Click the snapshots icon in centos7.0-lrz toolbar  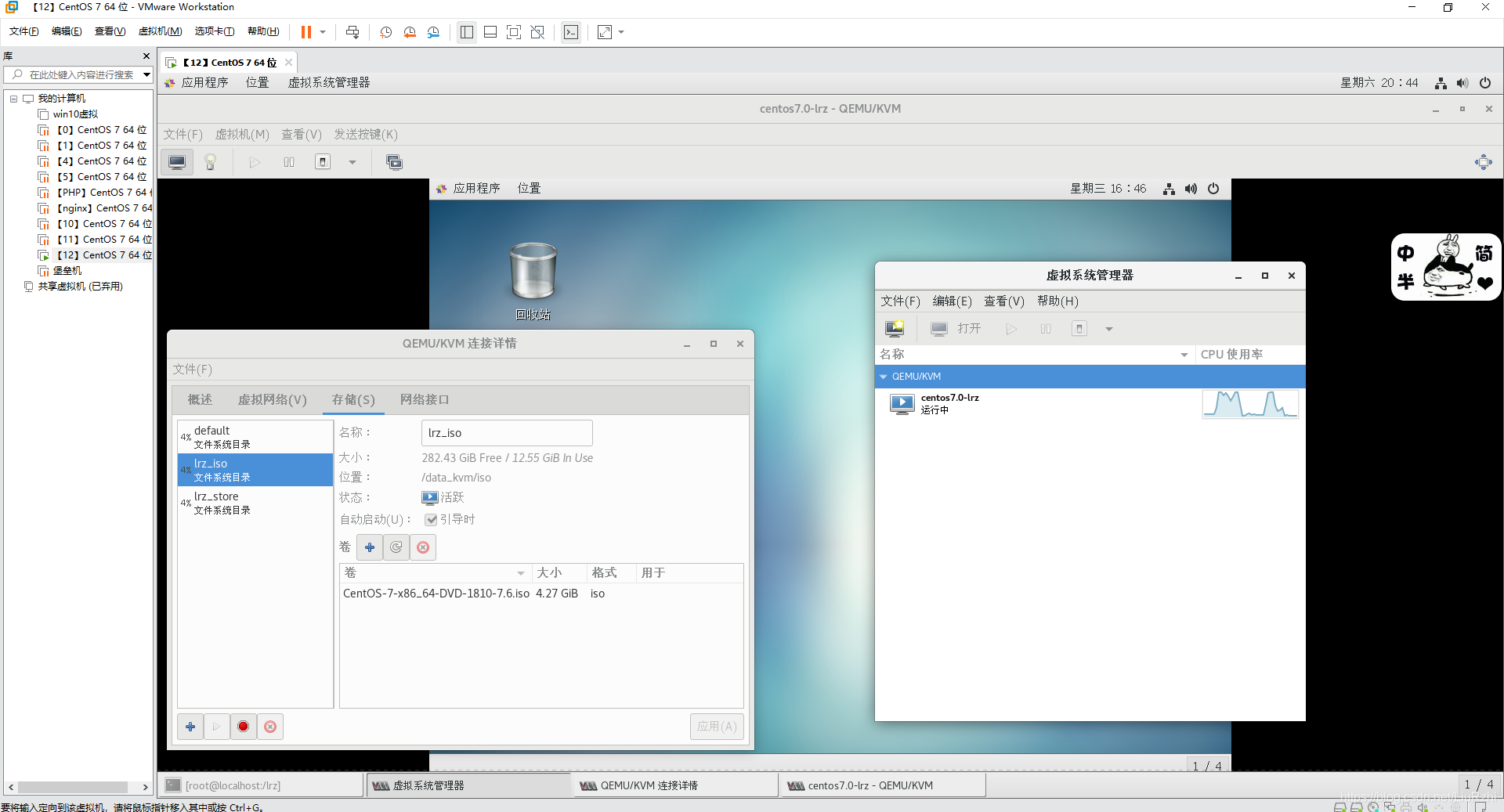click(x=394, y=162)
